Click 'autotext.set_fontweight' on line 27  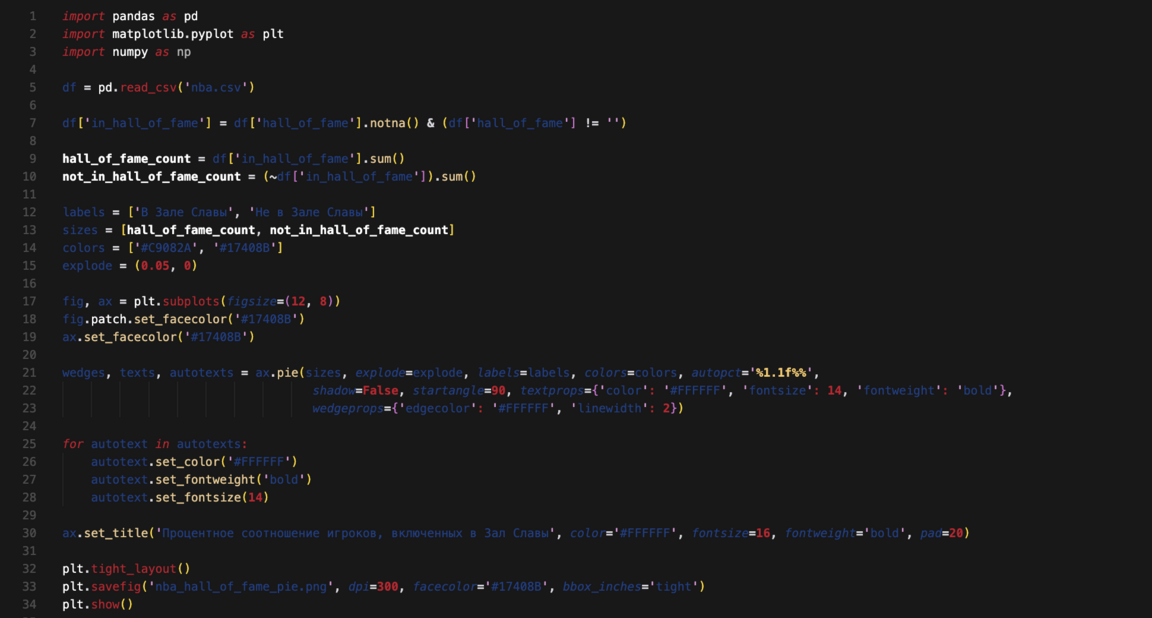(173, 480)
